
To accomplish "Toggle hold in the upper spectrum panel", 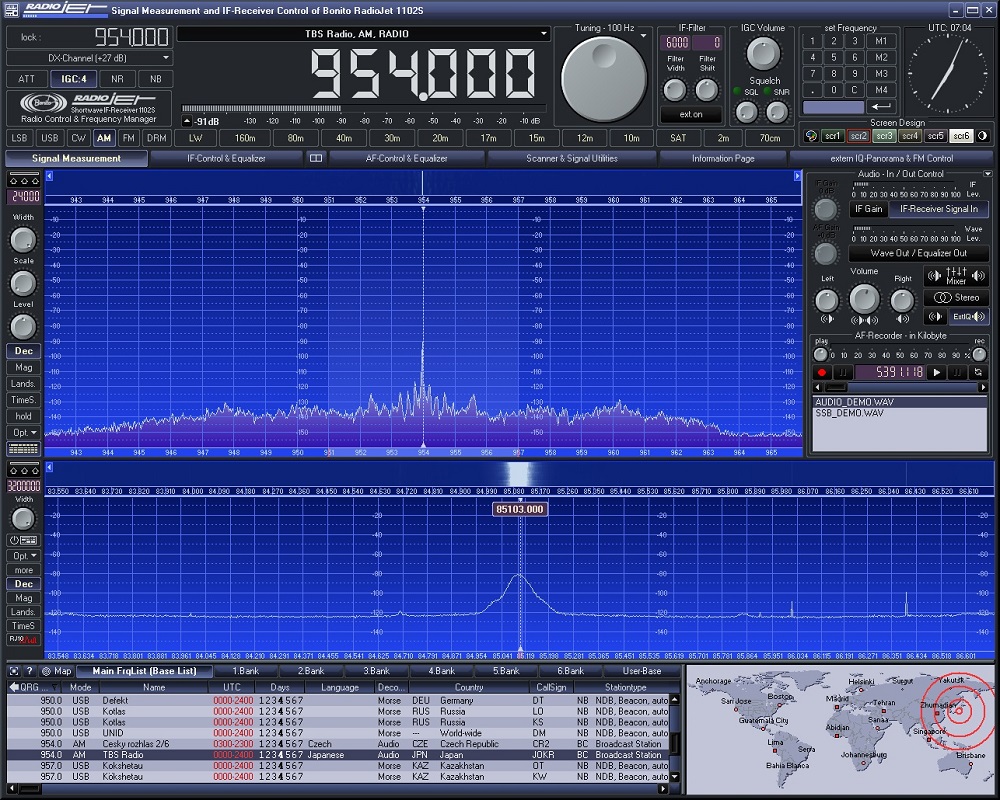I will click(24, 417).
